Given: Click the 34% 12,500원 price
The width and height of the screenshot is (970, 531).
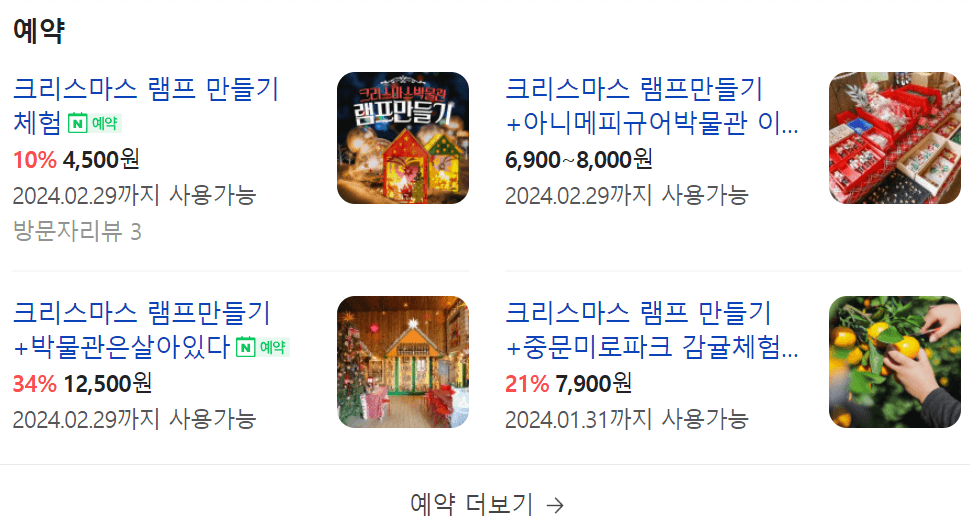Looking at the screenshot, I should coord(82,384).
